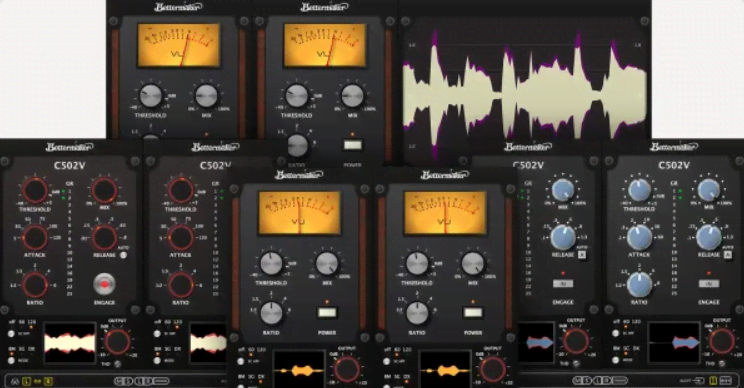
Task: Toggle SC HPF switch under far-left red-knob panel
Action: 11,333
